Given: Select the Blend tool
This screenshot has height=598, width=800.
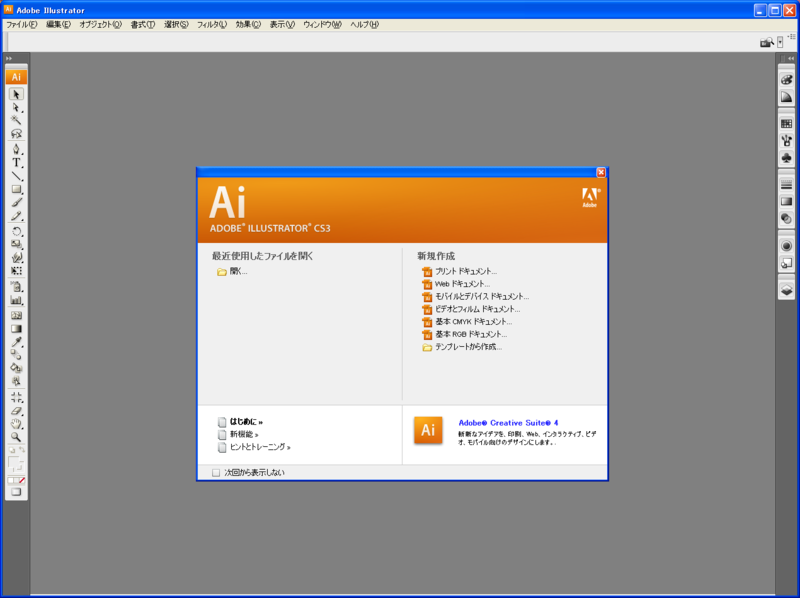Looking at the screenshot, I should coord(16,355).
